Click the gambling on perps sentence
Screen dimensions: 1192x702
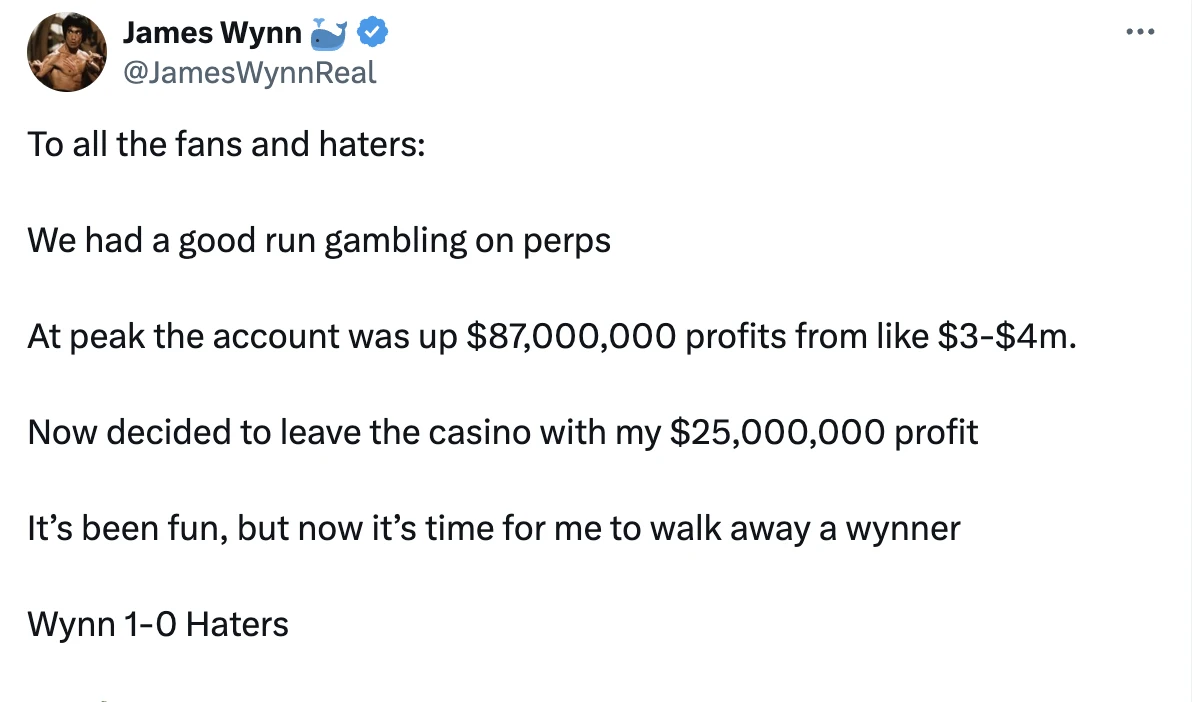pos(318,240)
